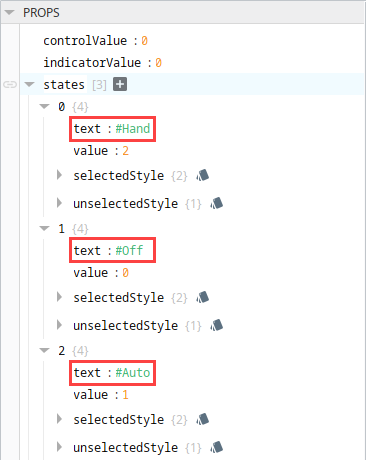Open style icon for state 0 unselectedStyle
The width and height of the screenshot is (366, 460).
point(217,203)
